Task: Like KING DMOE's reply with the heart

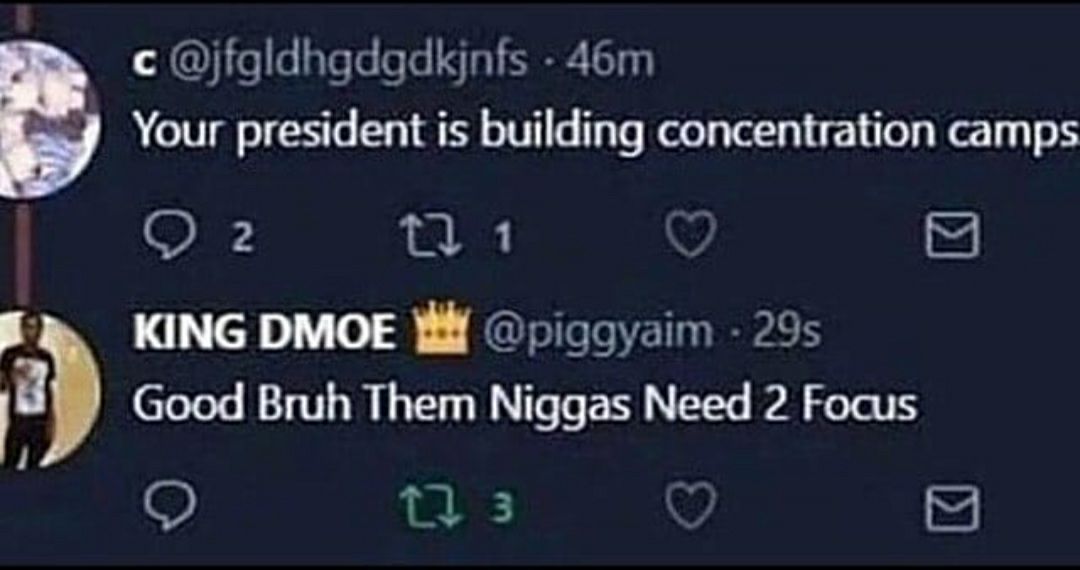Action: tap(692, 507)
